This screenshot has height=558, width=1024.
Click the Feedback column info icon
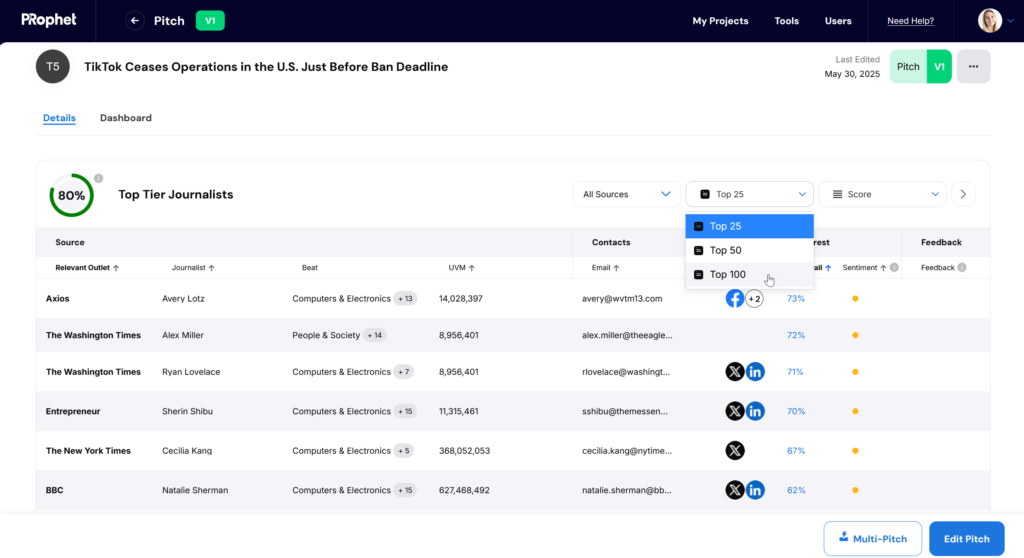962,267
